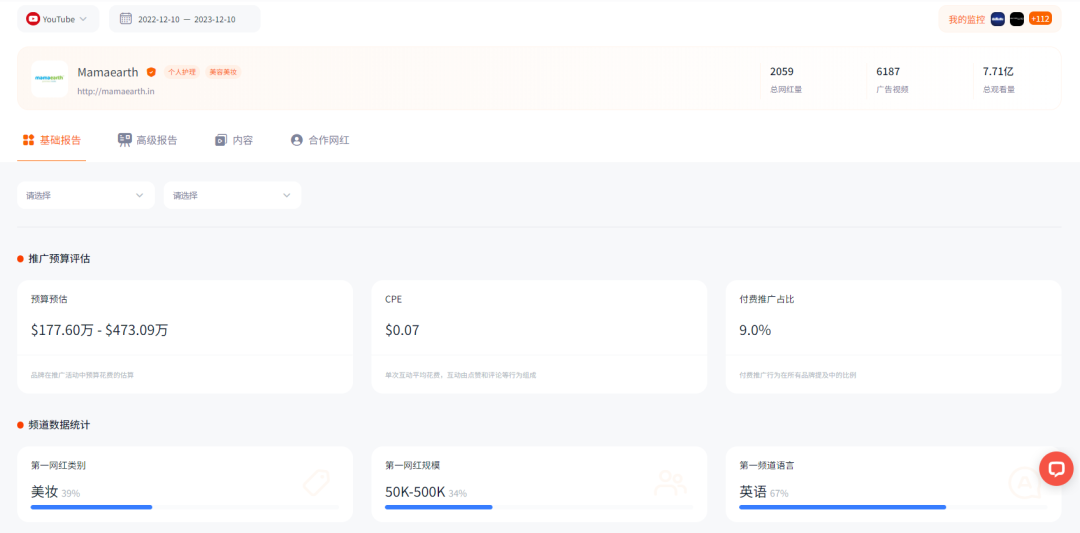Open the red chat support button
Screen dimensions: 1080x533
point(1056,469)
